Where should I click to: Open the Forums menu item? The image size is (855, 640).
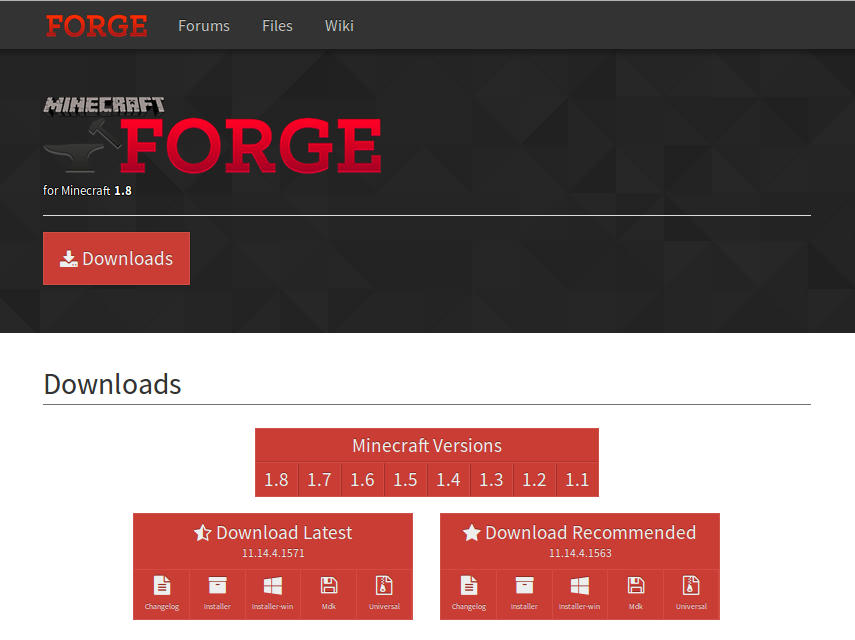tap(204, 26)
